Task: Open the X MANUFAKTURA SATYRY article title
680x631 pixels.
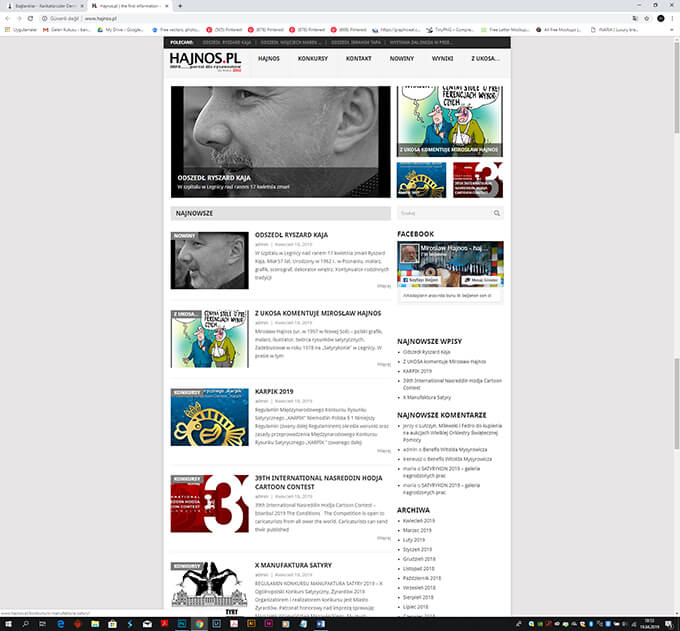Action: tap(293, 566)
